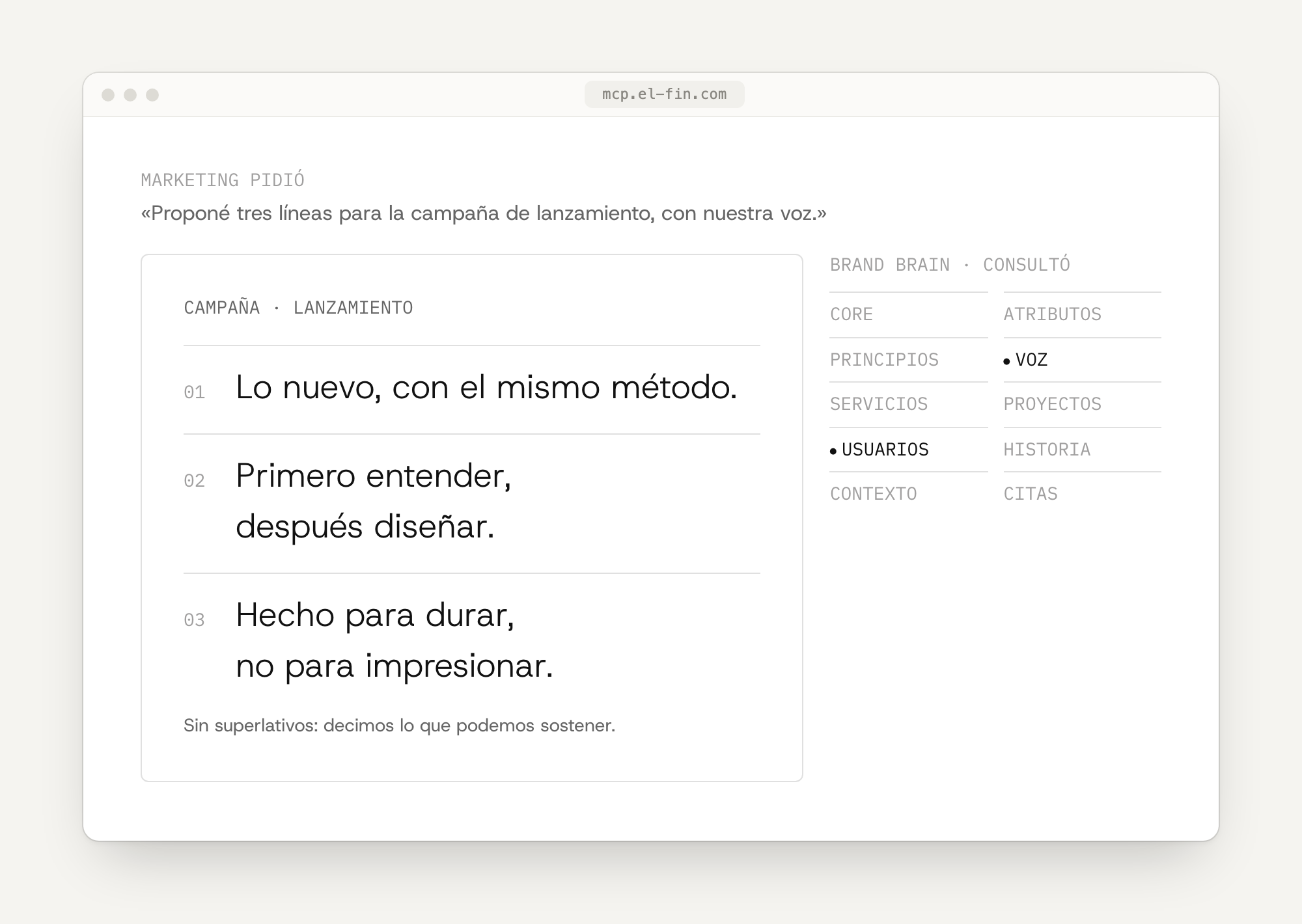
Task: Click the third window control dot
Action: [x=152, y=95]
